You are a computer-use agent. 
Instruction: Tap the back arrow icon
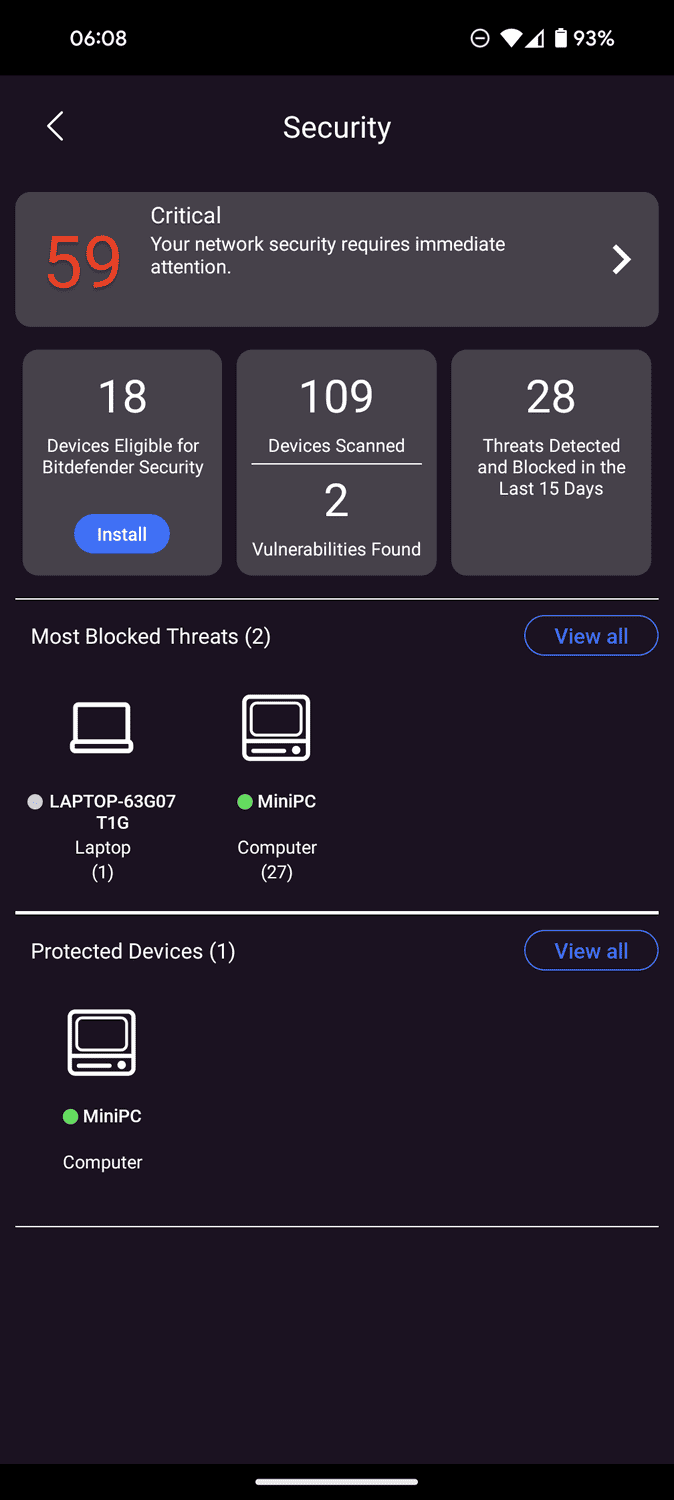pos(55,127)
